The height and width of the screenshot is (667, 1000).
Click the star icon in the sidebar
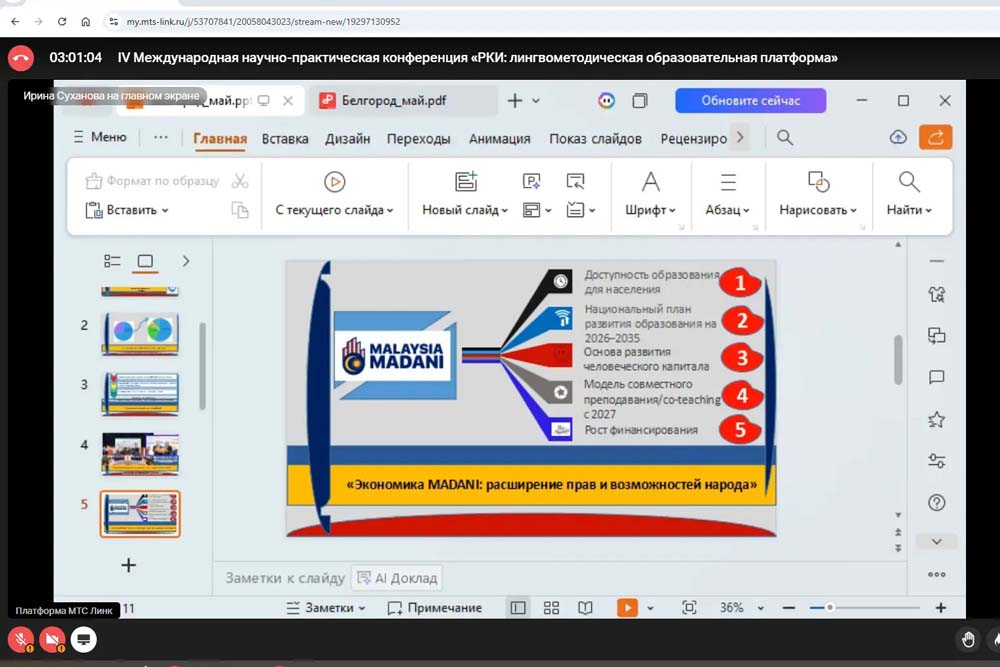pos(936,420)
